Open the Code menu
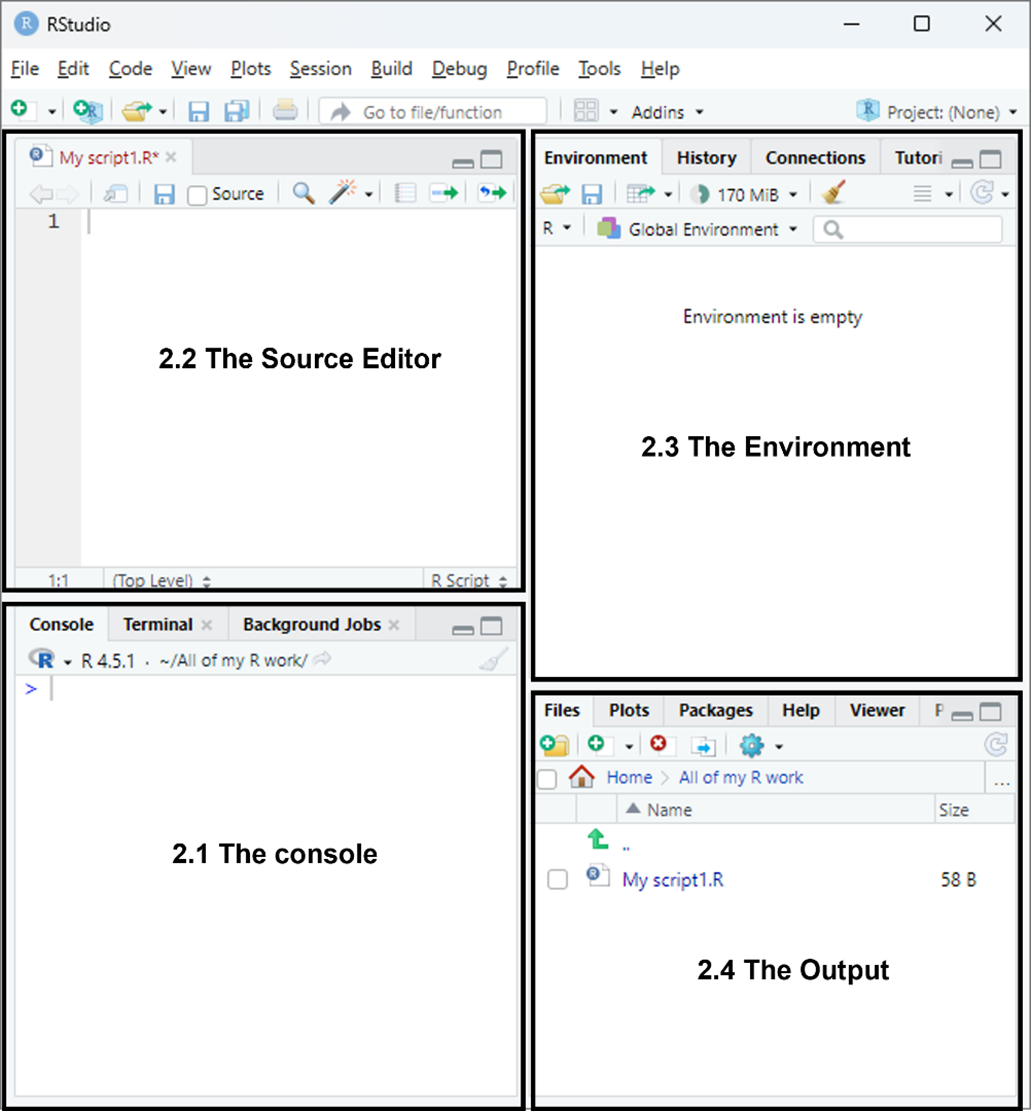This screenshot has height=1111, width=1031. coord(130,69)
